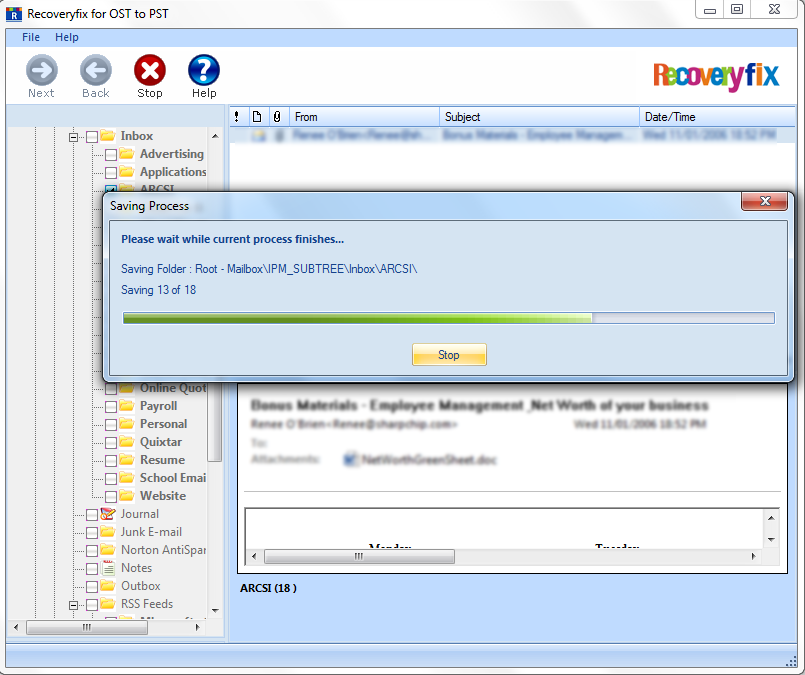Click preview pane scroll down arrow
The width and height of the screenshot is (805, 675).
(x=771, y=539)
